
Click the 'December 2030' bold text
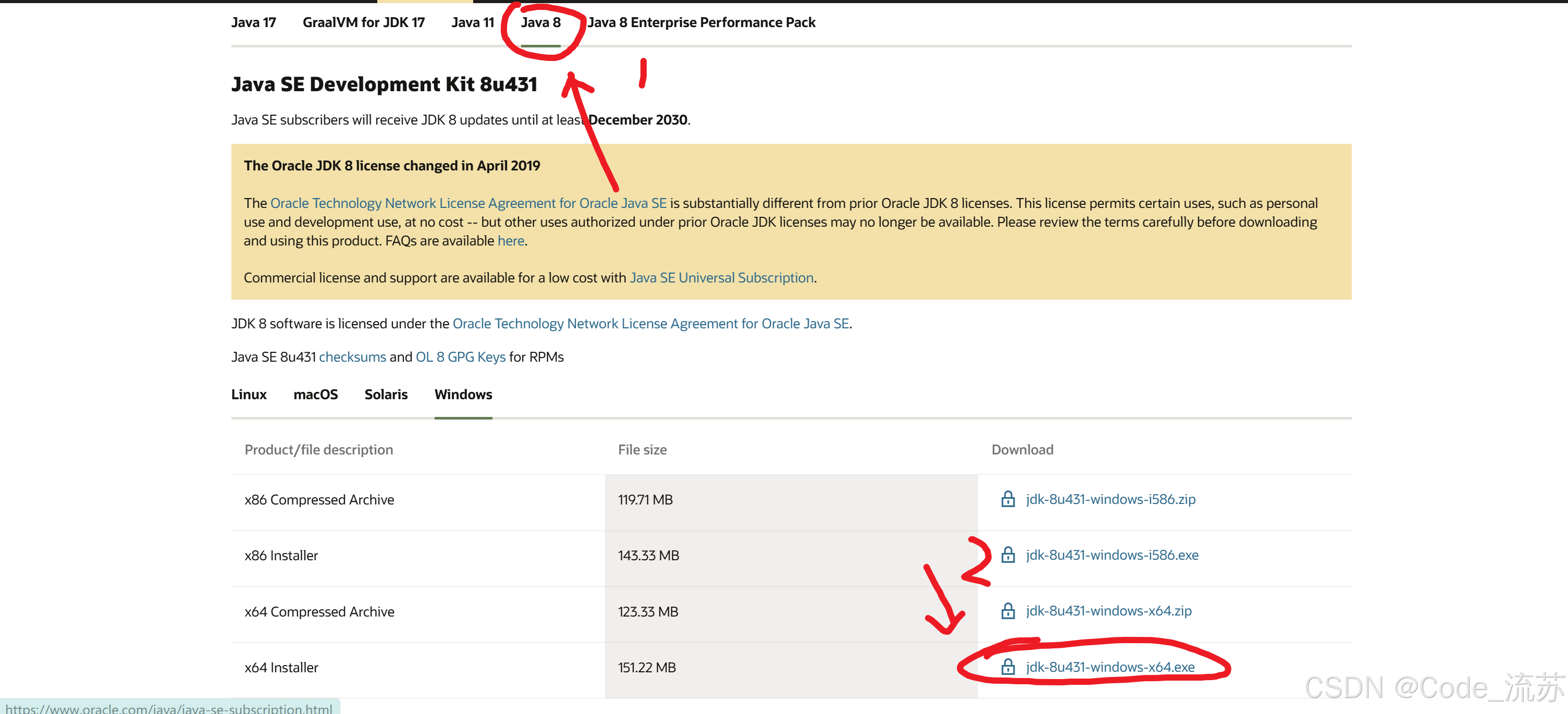tap(638, 119)
